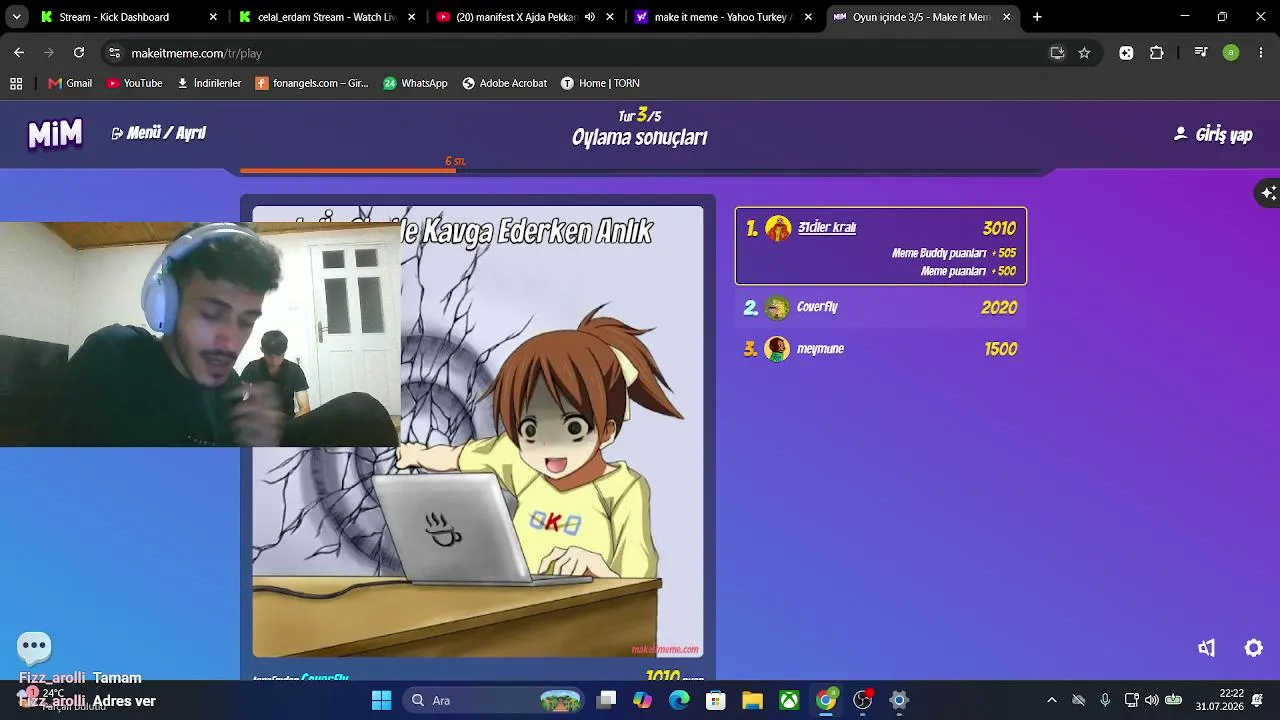The height and width of the screenshot is (720, 1280).
Task: Expand the tab search dropdown
Action: tap(16, 17)
